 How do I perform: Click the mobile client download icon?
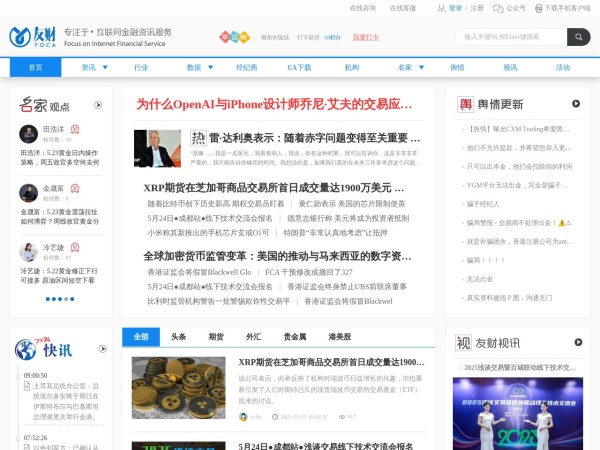click(x=538, y=8)
